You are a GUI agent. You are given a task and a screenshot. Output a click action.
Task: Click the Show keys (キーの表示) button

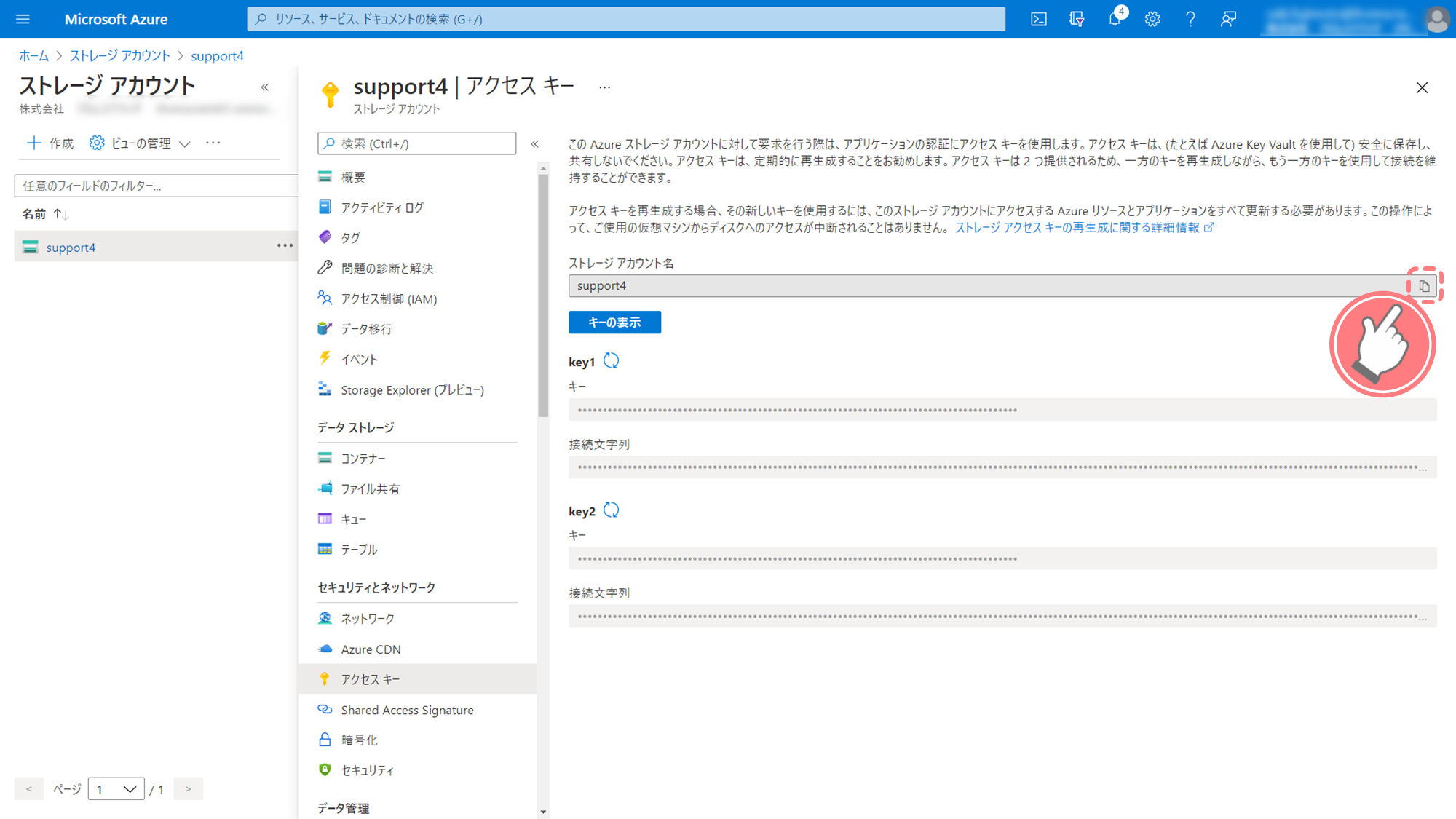click(614, 323)
